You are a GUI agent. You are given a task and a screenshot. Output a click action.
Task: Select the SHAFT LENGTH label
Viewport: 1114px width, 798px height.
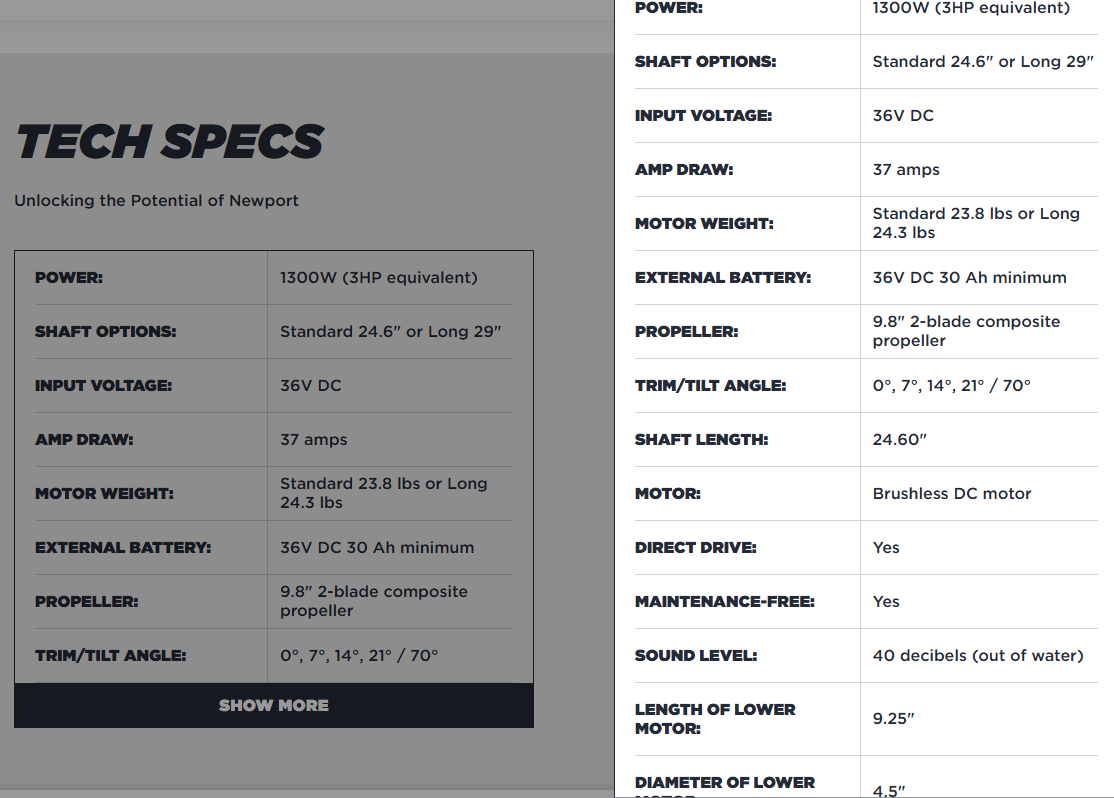(x=701, y=439)
